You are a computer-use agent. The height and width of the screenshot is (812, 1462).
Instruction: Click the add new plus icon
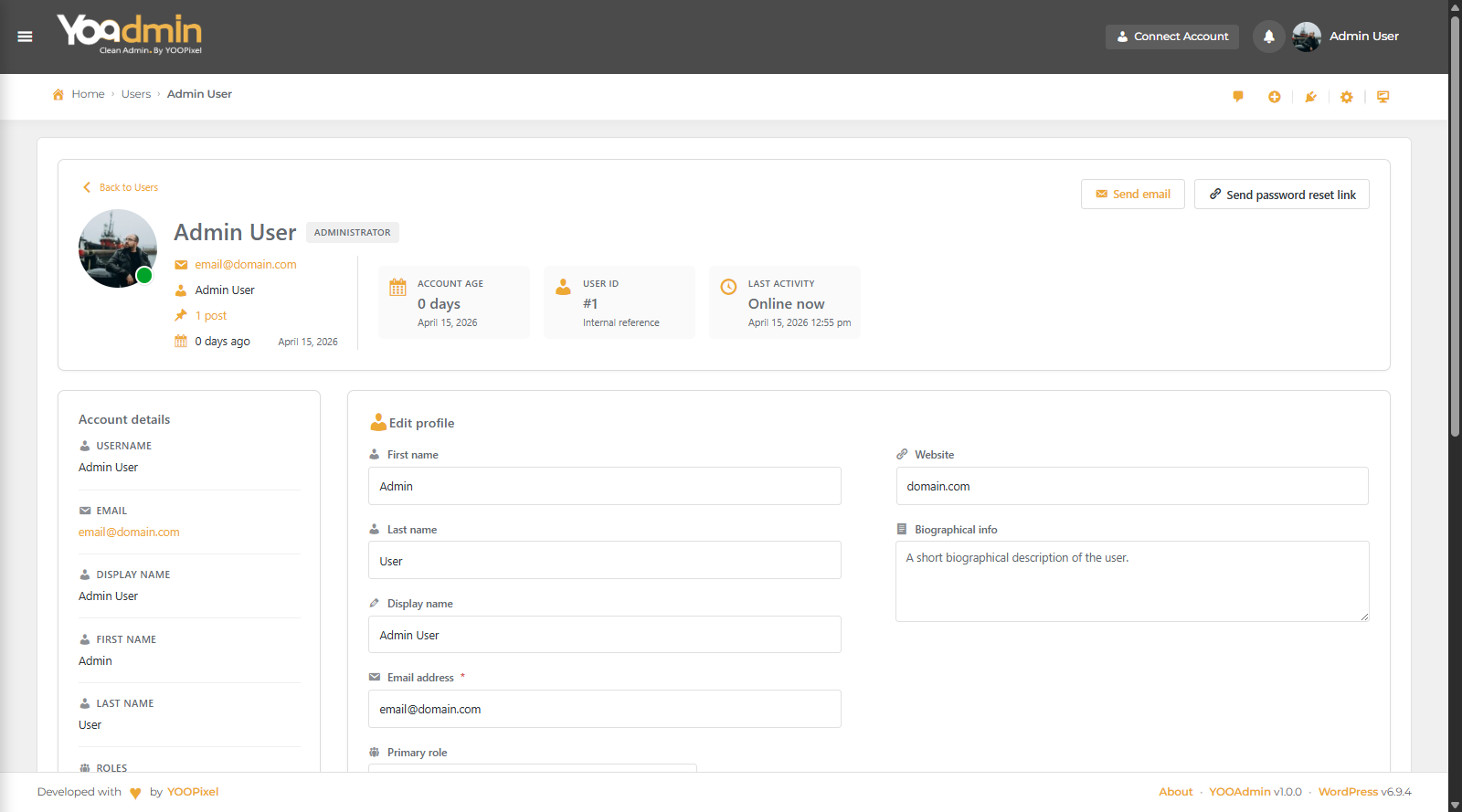click(1274, 97)
